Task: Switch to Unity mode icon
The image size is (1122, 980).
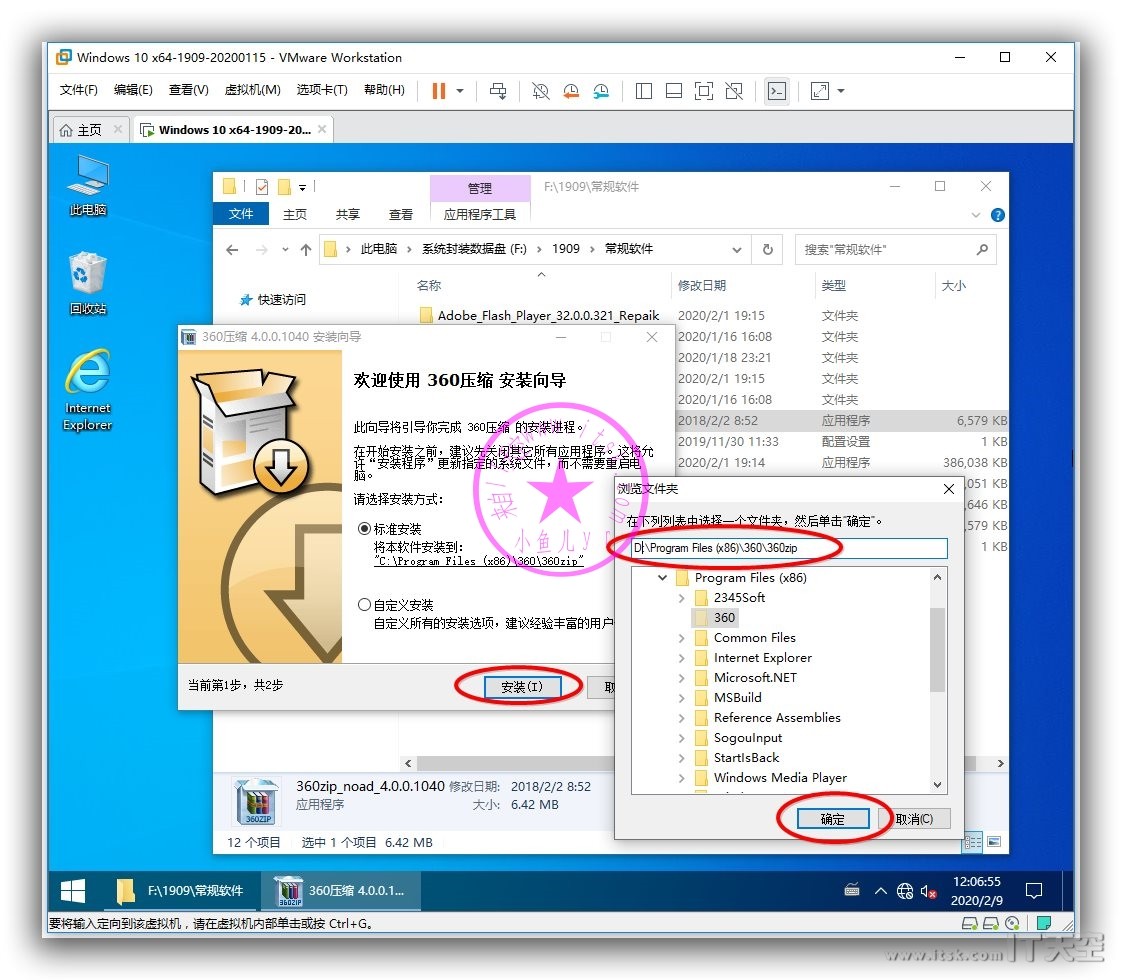Action: tap(733, 91)
